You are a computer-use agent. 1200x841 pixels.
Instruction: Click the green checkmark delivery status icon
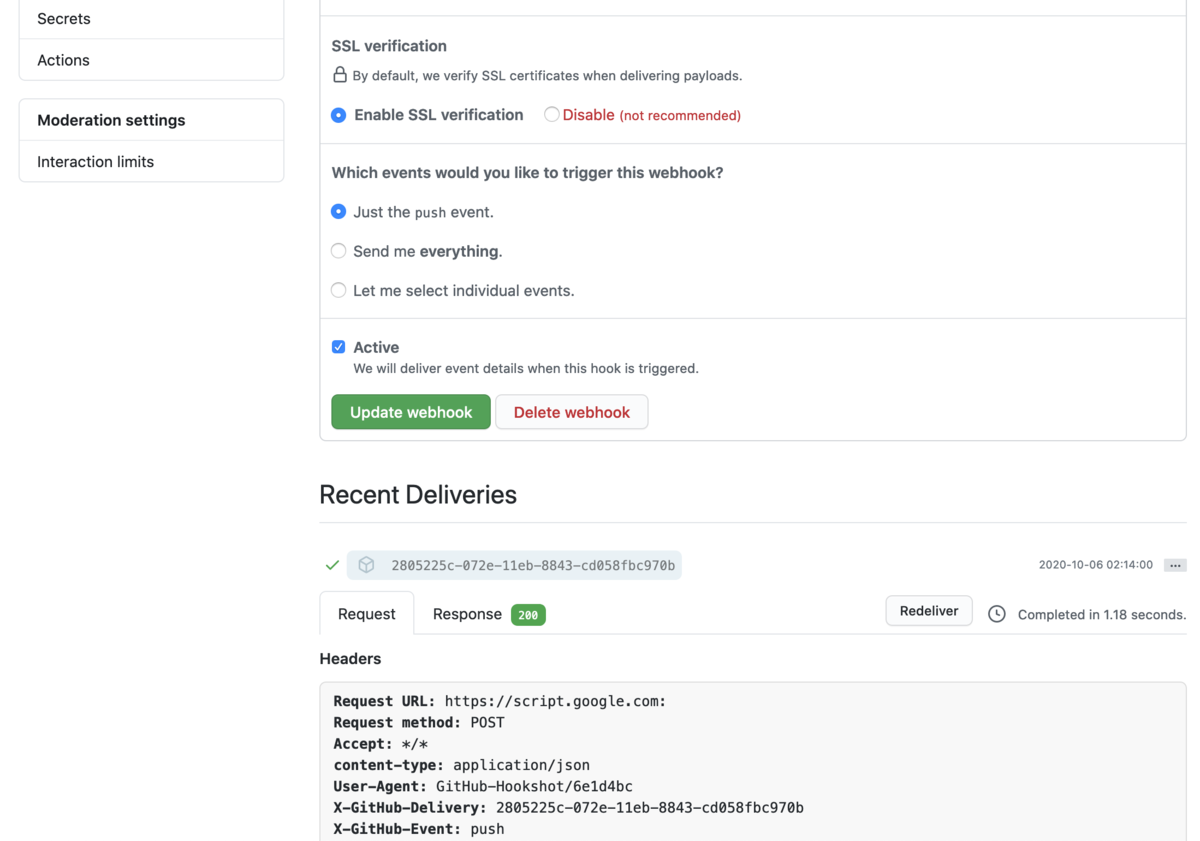[332, 564]
